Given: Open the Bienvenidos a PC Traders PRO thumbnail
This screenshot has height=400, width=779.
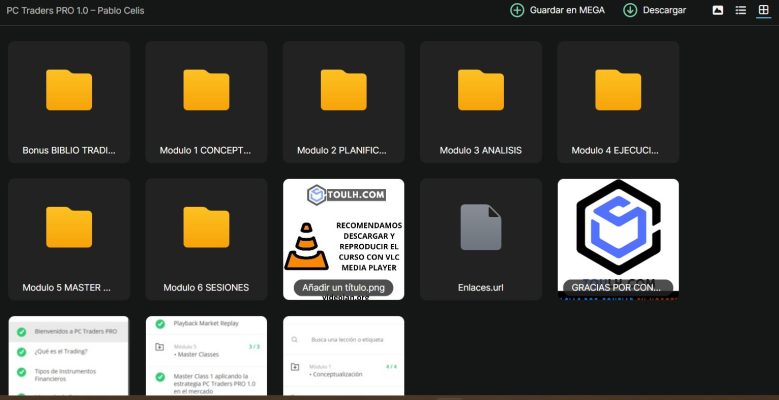Looking at the screenshot, I should click(69, 355).
